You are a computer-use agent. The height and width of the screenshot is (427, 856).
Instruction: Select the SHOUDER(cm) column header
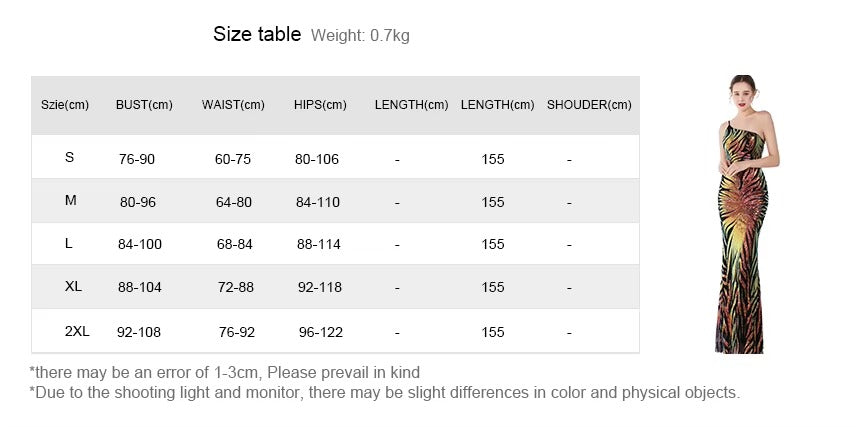tap(589, 105)
